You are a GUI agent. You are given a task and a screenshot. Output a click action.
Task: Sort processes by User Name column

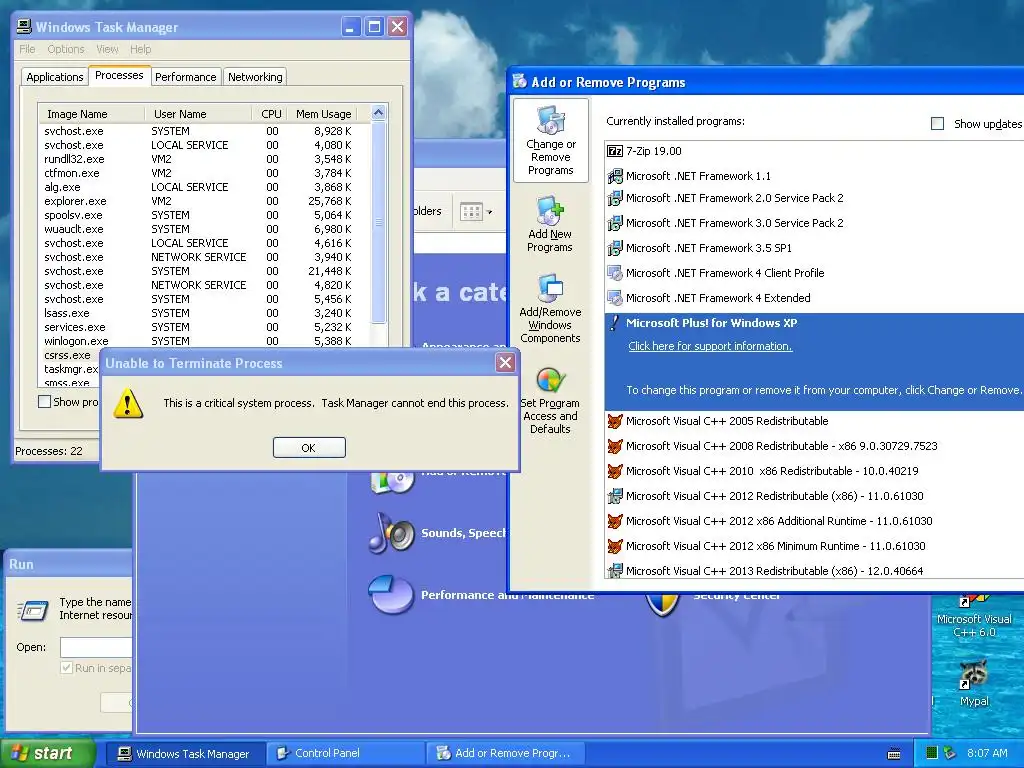click(x=197, y=114)
